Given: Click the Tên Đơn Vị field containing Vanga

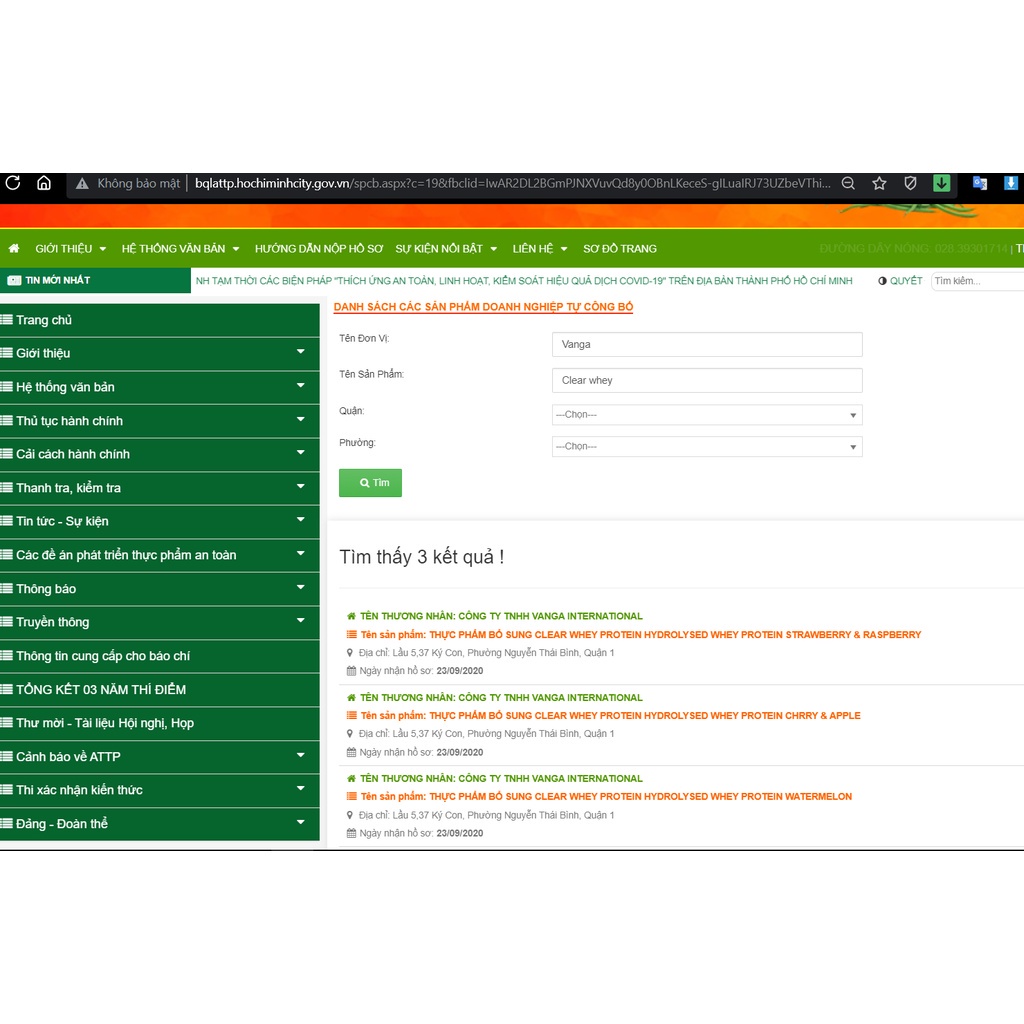Looking at the screenshot, I should click(706, 344).
